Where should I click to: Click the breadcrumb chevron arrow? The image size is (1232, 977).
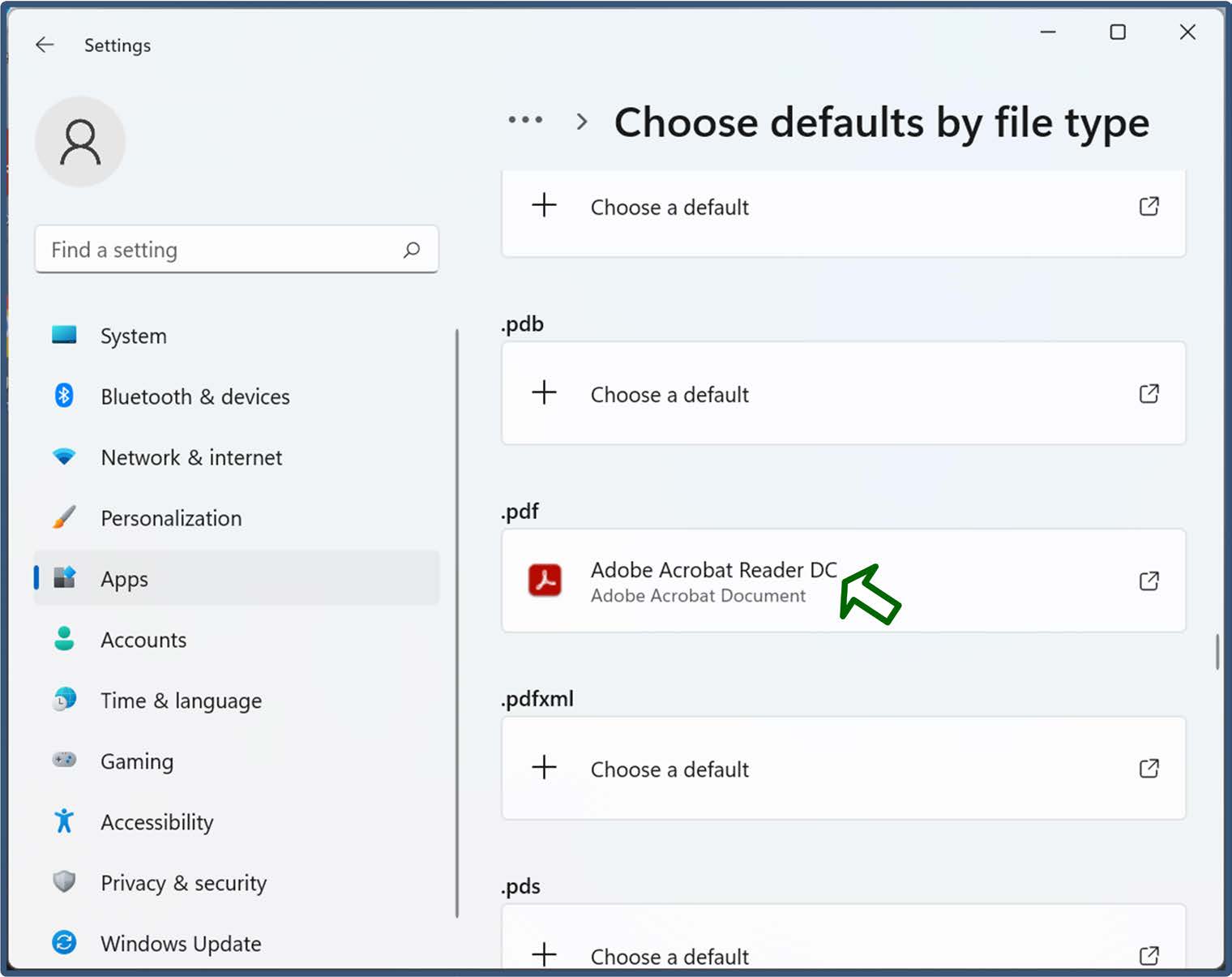(581, 122)
